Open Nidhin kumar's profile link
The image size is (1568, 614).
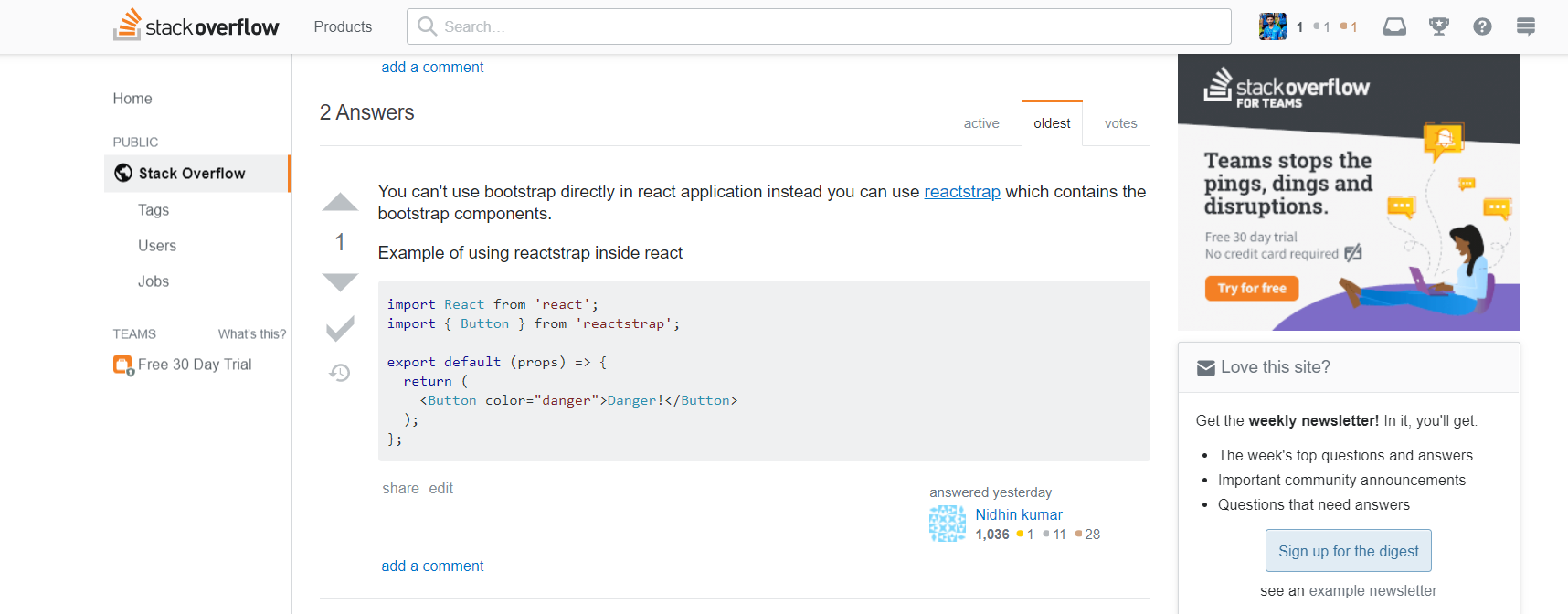(1018, 514)
